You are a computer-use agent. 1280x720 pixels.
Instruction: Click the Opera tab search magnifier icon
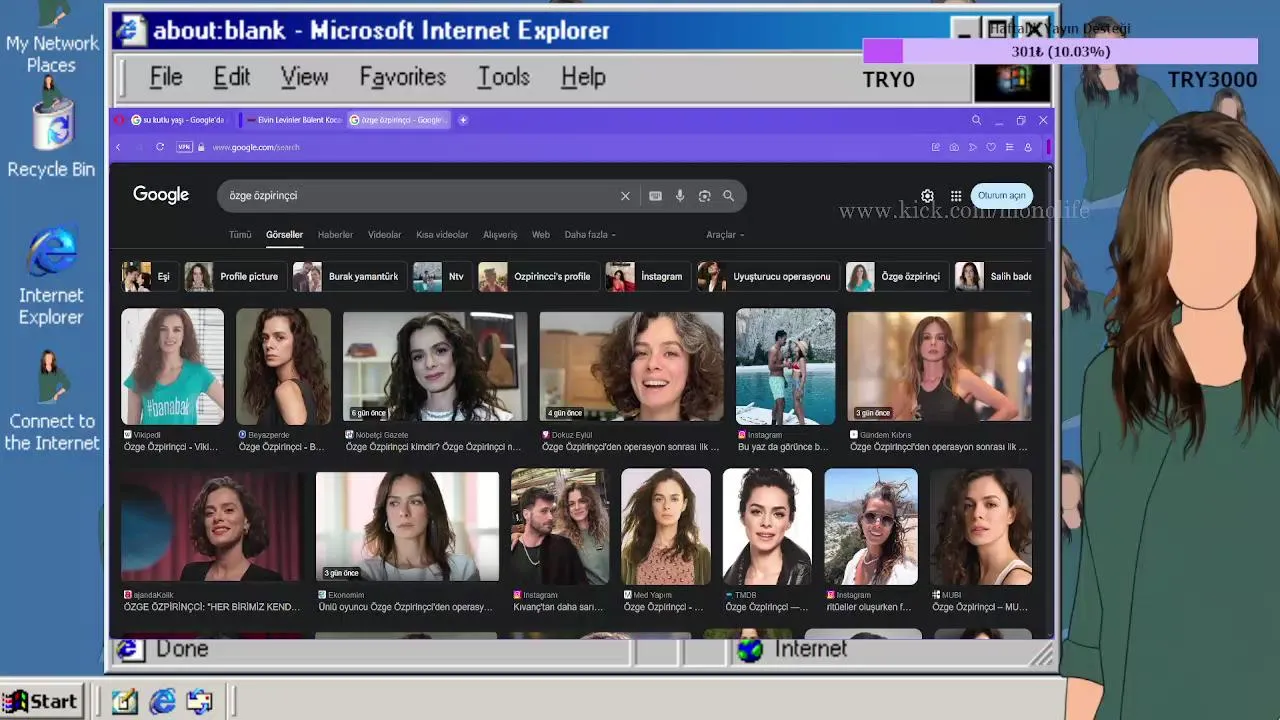976,120
